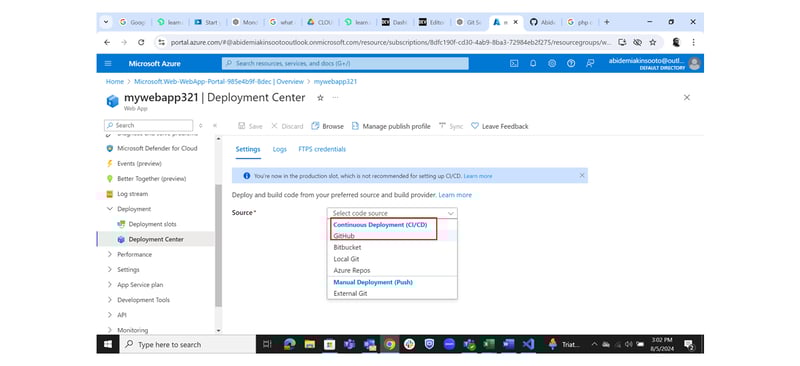Click the sidebar scrollbar thumb

tap(219, 245)
